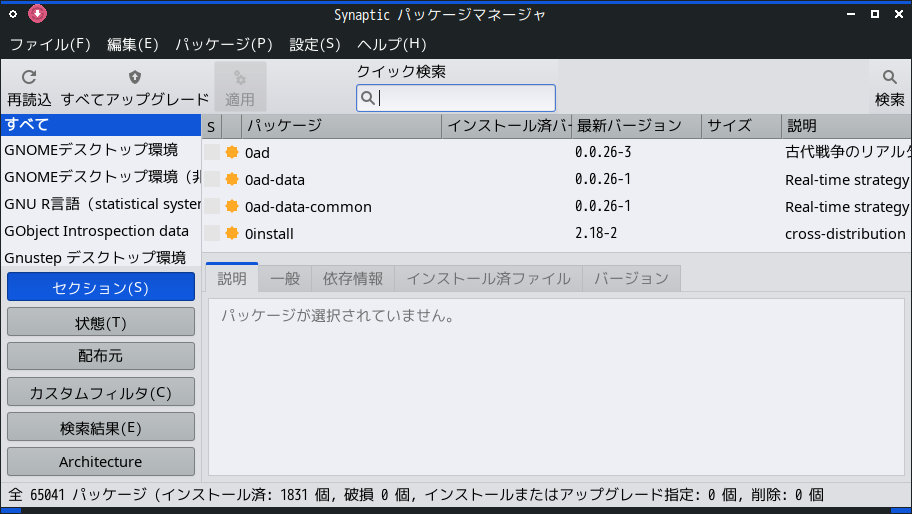Screen dimensions: 912x514
Task: Click the orange status icon for 0ad
Action: pos(232,152)
